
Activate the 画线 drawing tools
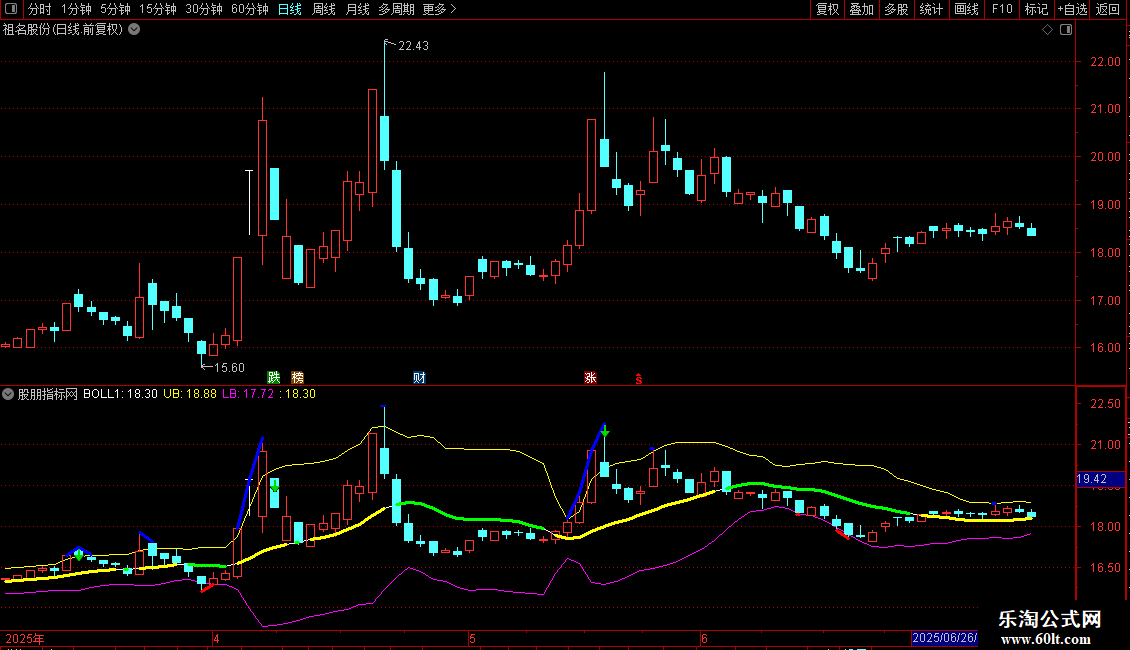(x=966, y=9)
